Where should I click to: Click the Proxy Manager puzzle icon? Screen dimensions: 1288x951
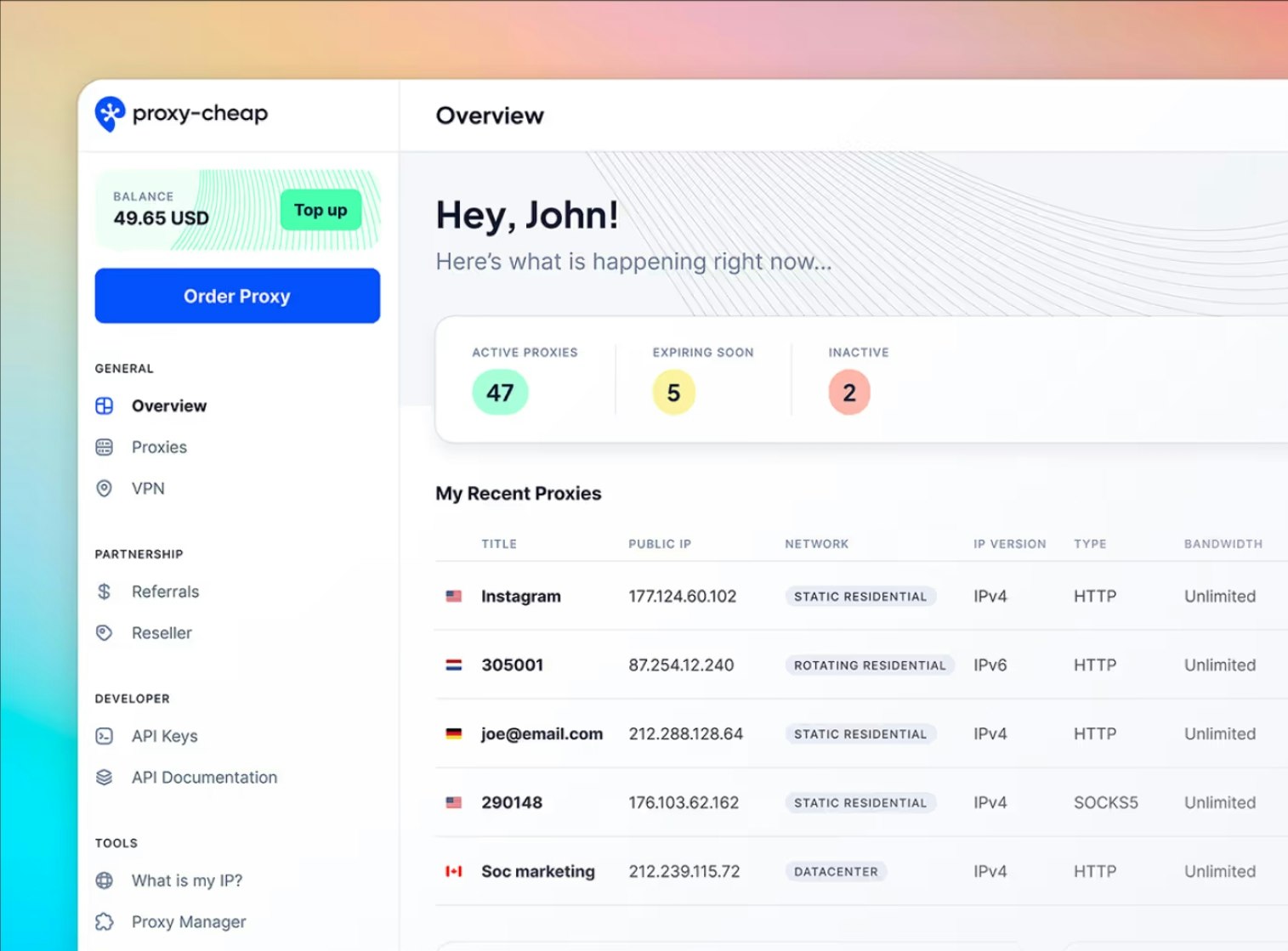[105, 922]
